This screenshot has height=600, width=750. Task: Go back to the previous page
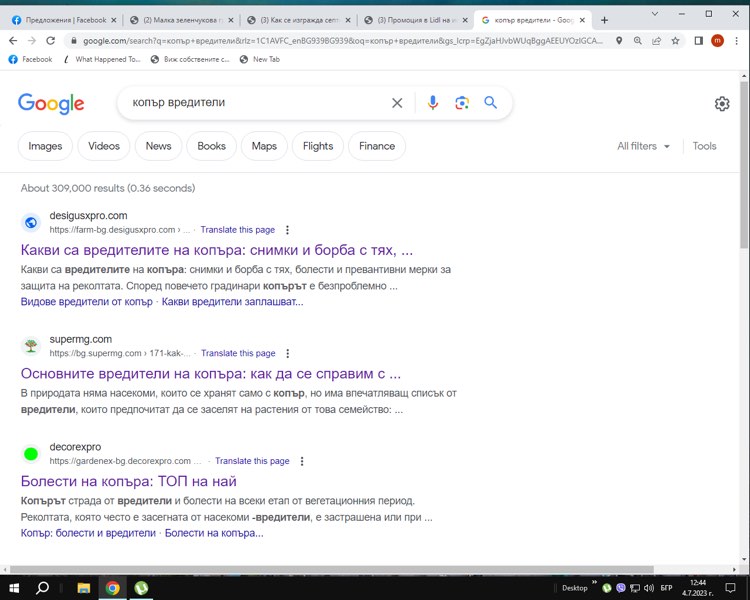pos(13,41)
